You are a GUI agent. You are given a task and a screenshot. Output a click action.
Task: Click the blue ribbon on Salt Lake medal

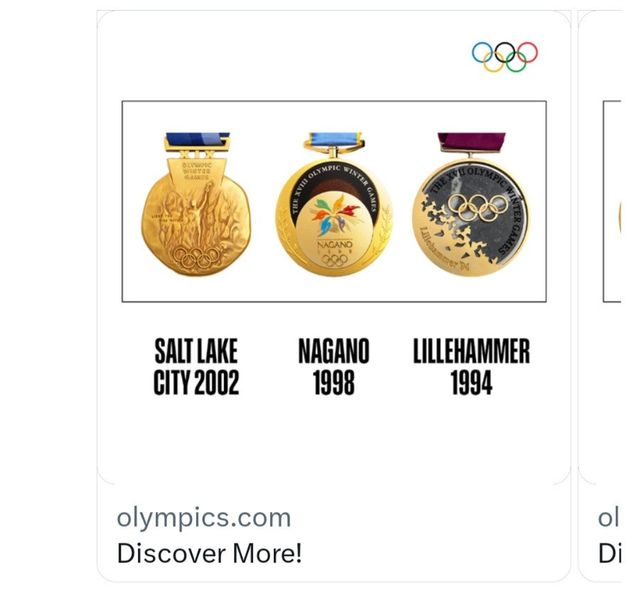(197, 141)
